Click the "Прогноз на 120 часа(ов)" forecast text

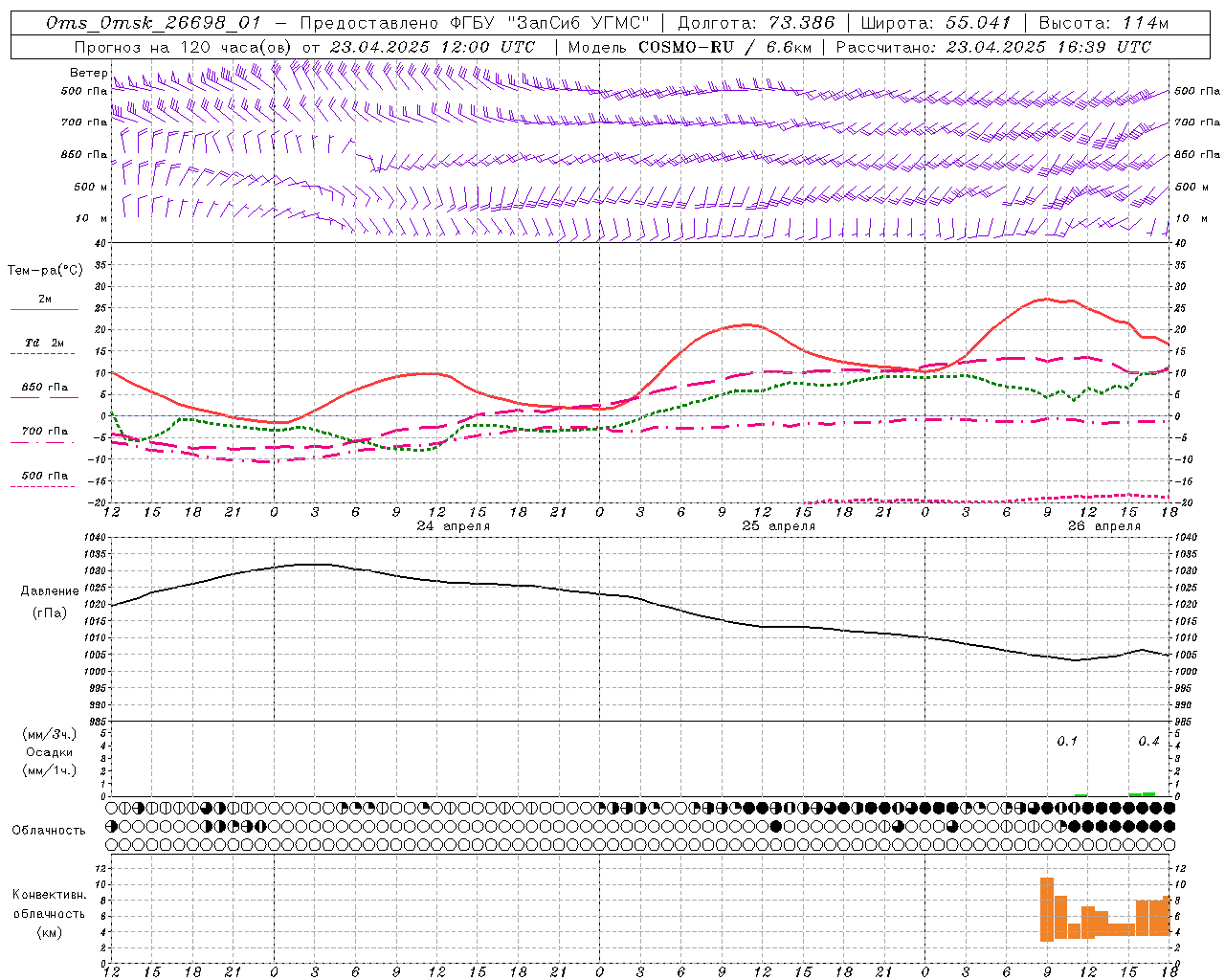coord(184,47)
